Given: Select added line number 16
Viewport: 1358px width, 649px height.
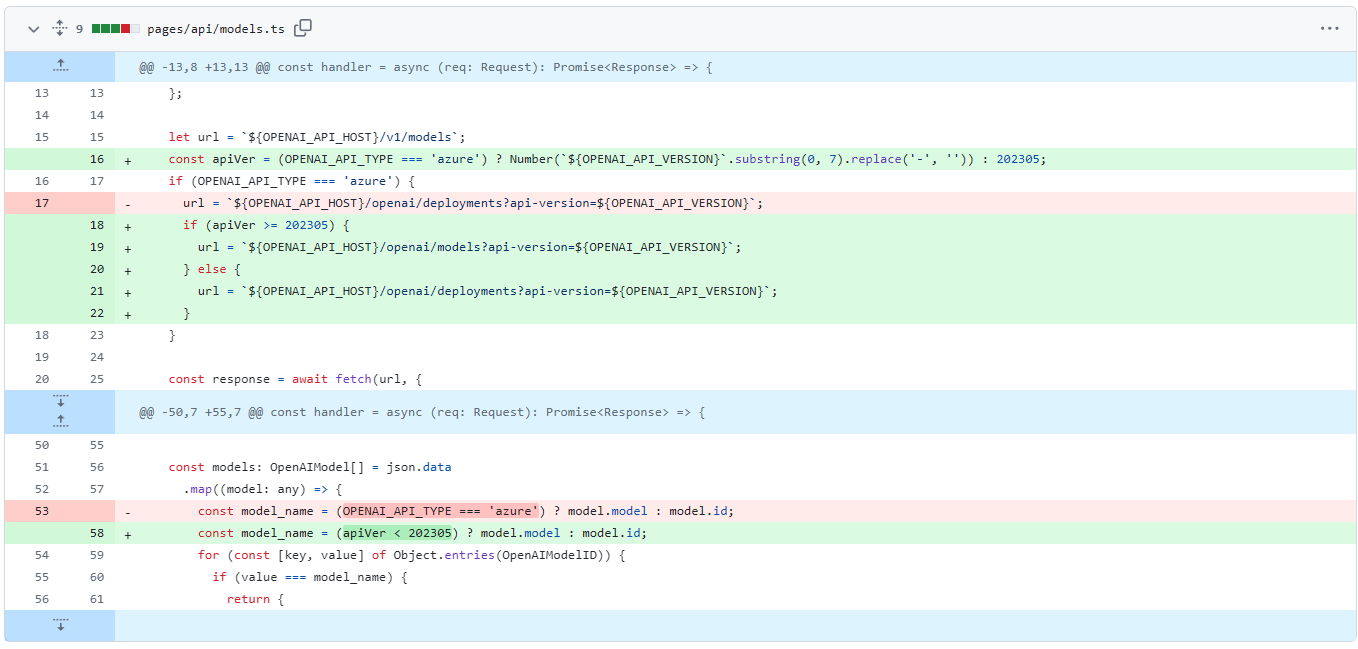Looking at the screenshot, I should 97,158.
